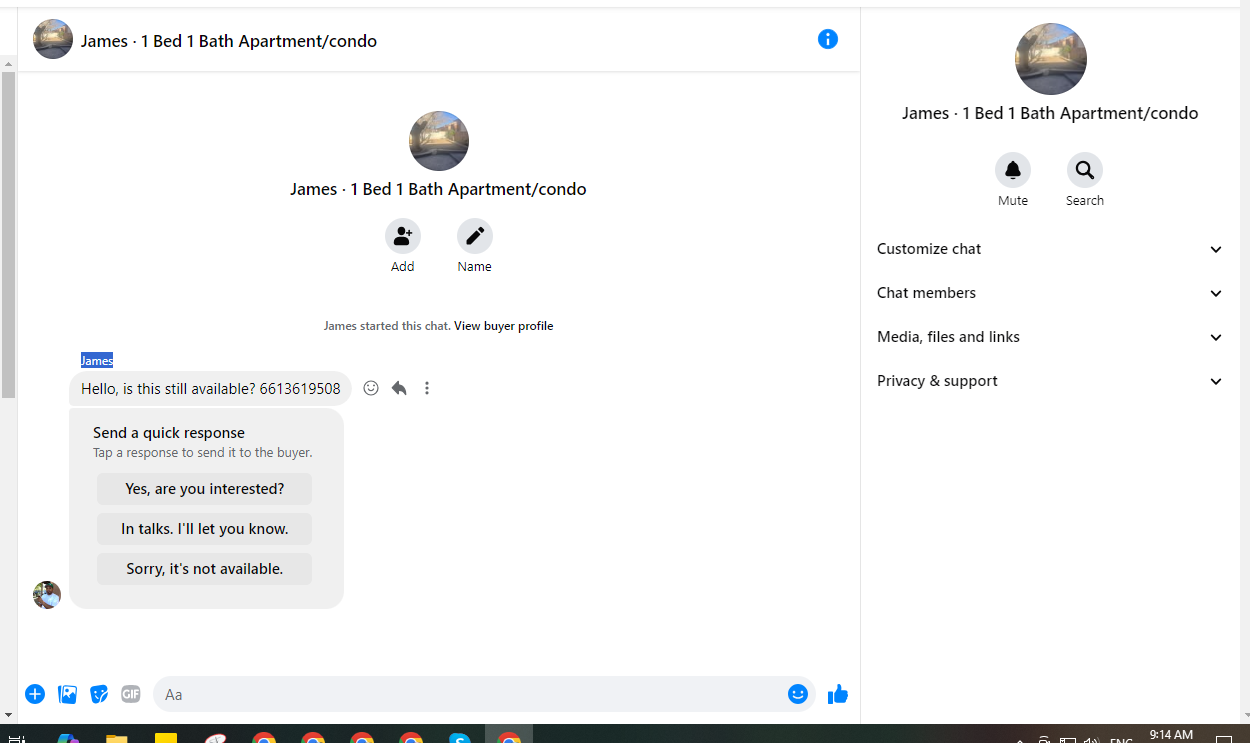Click the right panel profile picture
This screenshot has width=1250, height=743.
pos(1051,59)
